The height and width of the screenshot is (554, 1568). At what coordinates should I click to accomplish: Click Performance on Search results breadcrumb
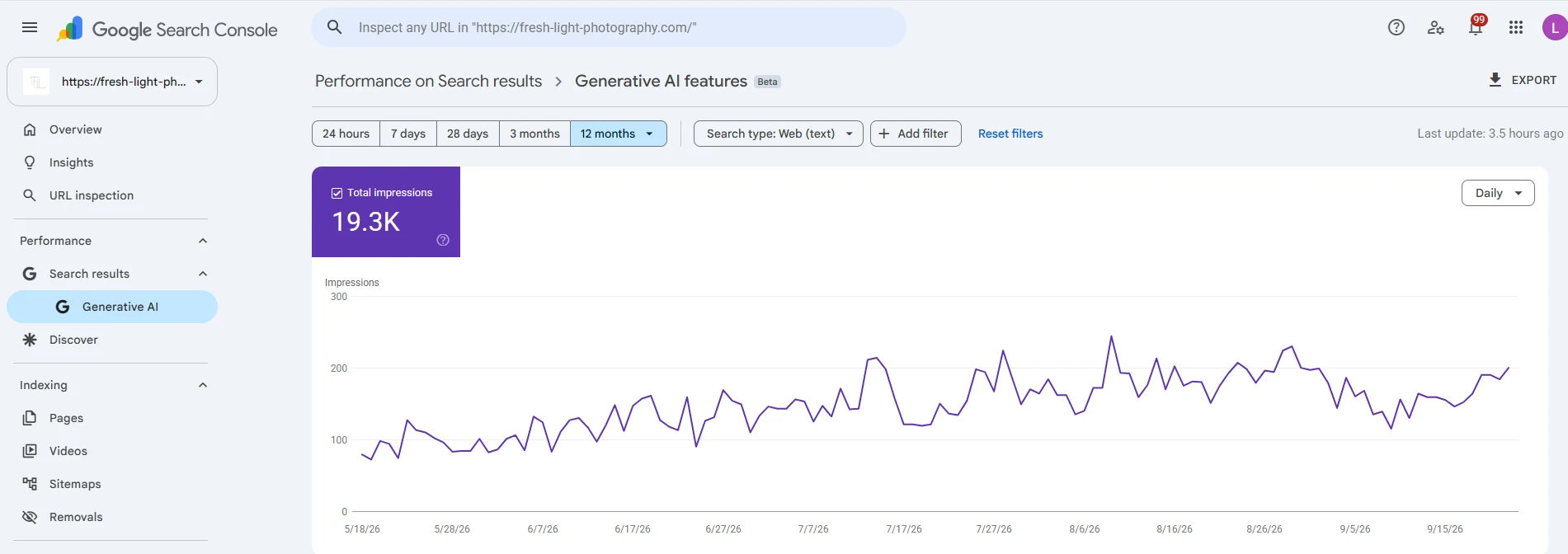pos(428,81)
